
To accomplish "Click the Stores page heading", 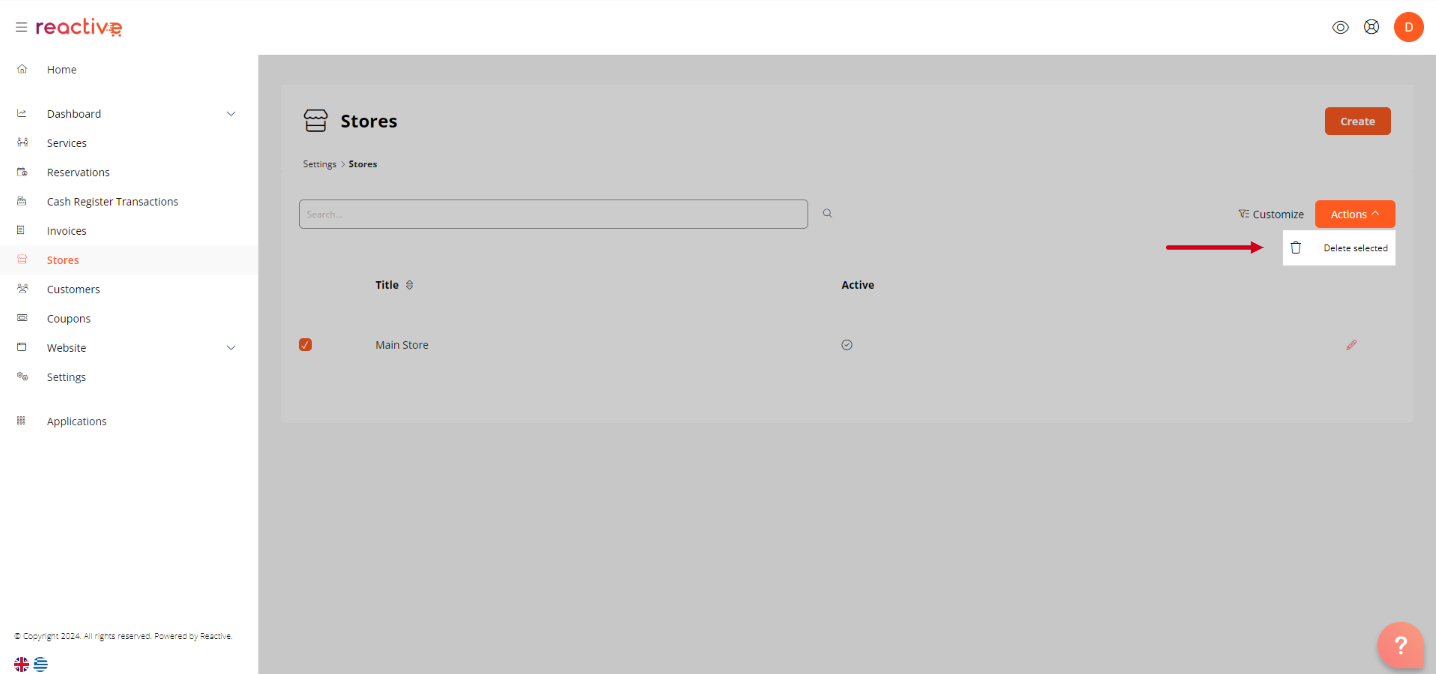I will pyautogui.click(x=369, y=121).
